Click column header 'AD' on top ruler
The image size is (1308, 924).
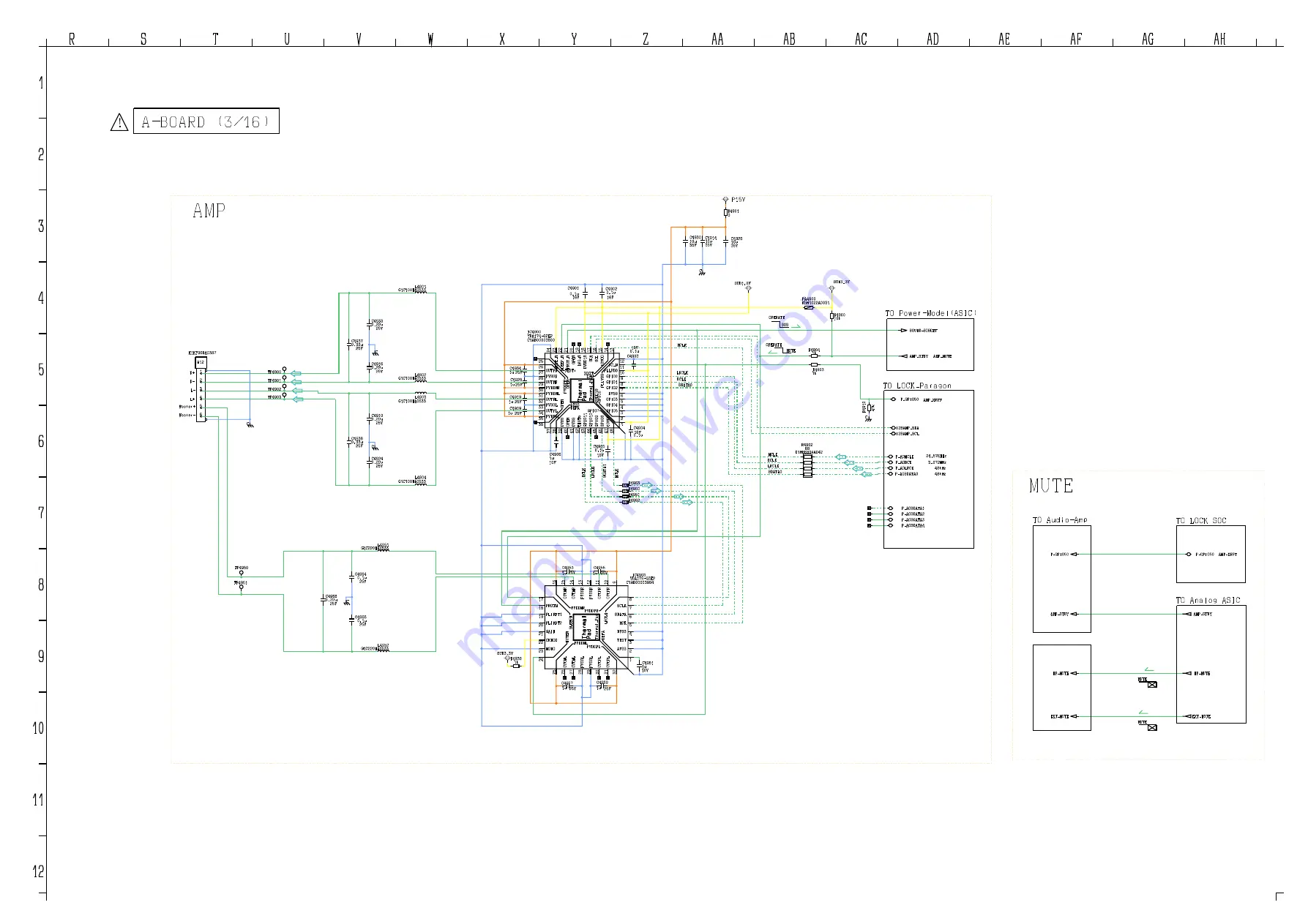point(933,39)
